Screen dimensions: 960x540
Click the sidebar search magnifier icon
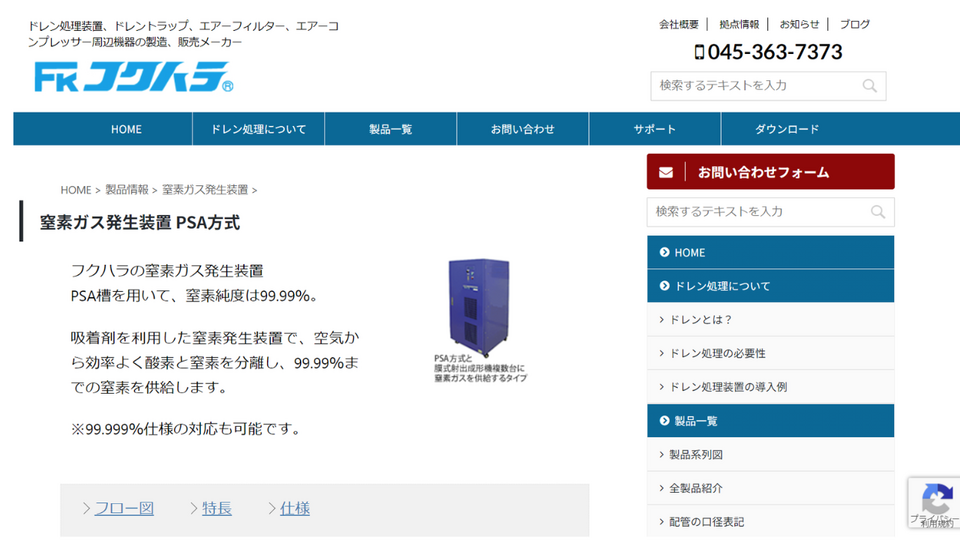878,212
